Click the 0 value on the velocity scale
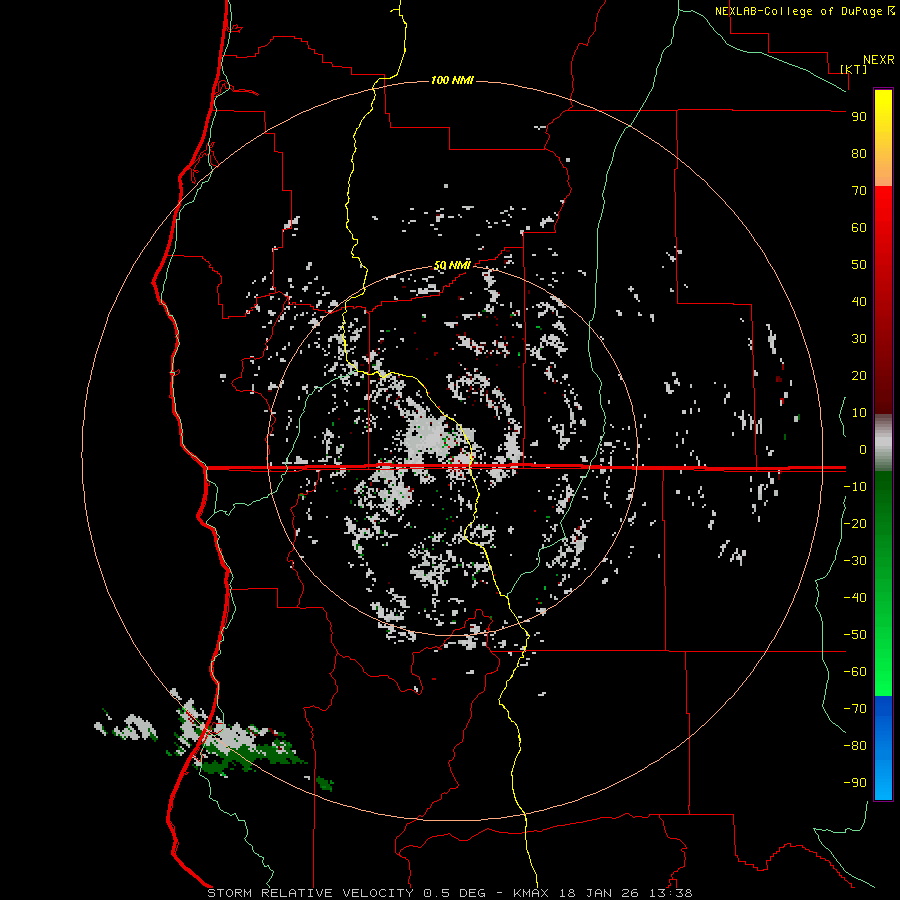The height and width of the screenshot is (900, 900). 863,449
